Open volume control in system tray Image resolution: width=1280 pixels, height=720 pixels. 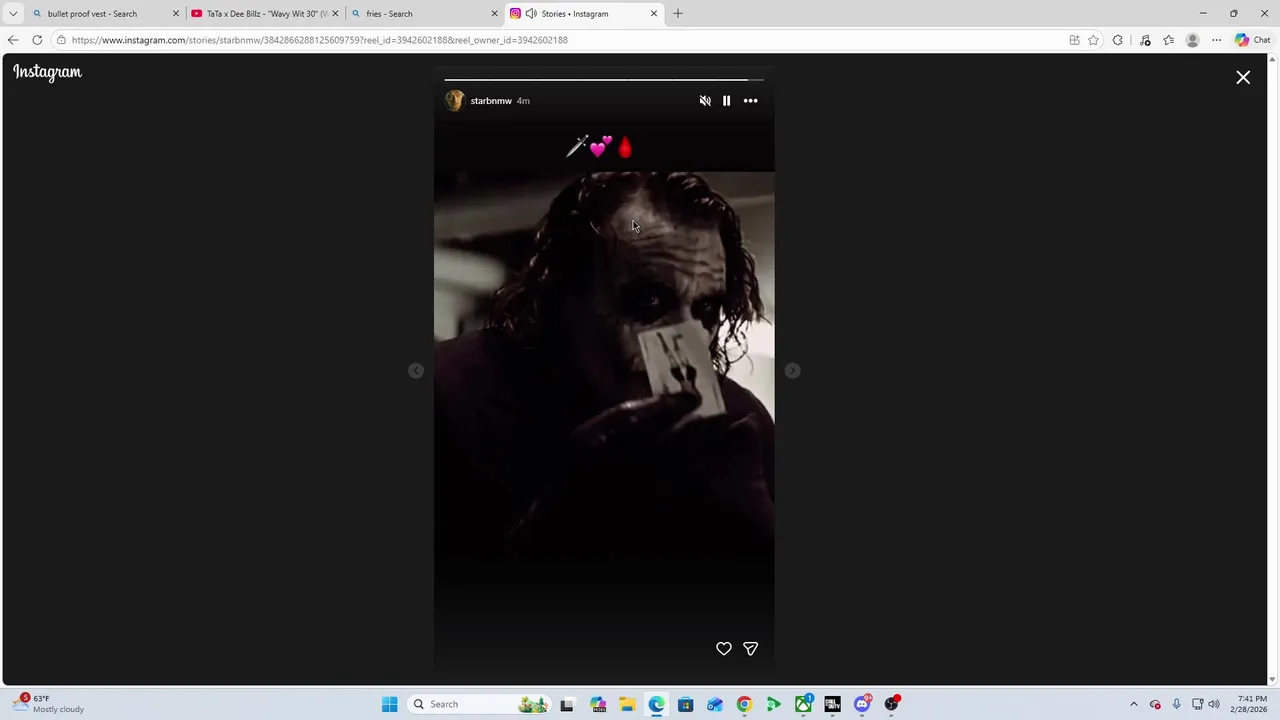tap(1214, 704)
